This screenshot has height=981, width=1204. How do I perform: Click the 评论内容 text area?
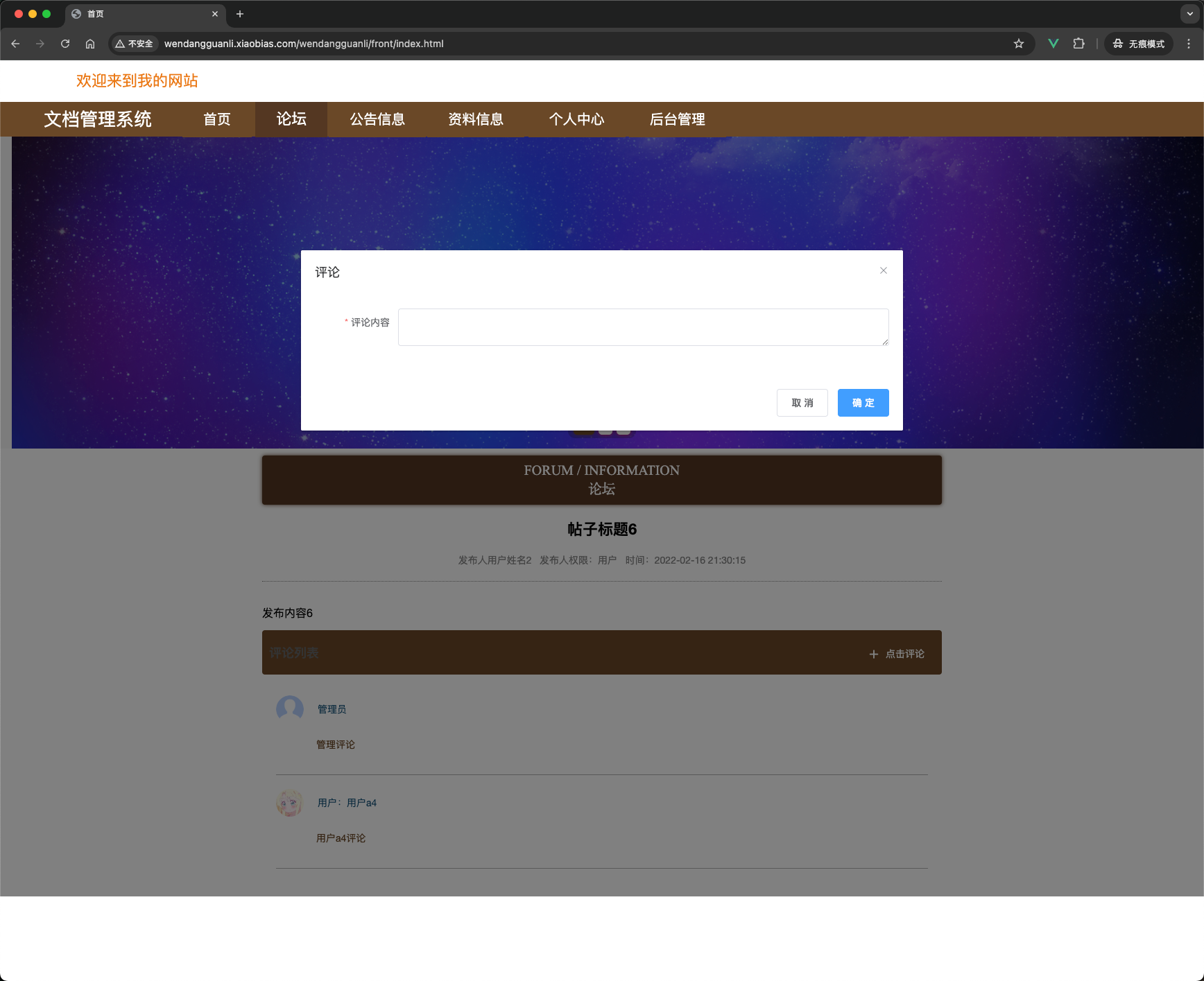pyautogui.click(x=643, y=327)
